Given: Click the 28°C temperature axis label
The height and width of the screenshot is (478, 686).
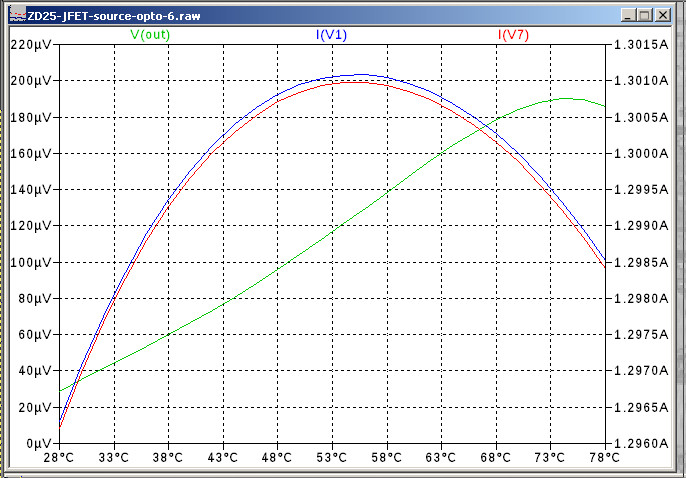Looking at the screenshot, I should coord(59,457).
